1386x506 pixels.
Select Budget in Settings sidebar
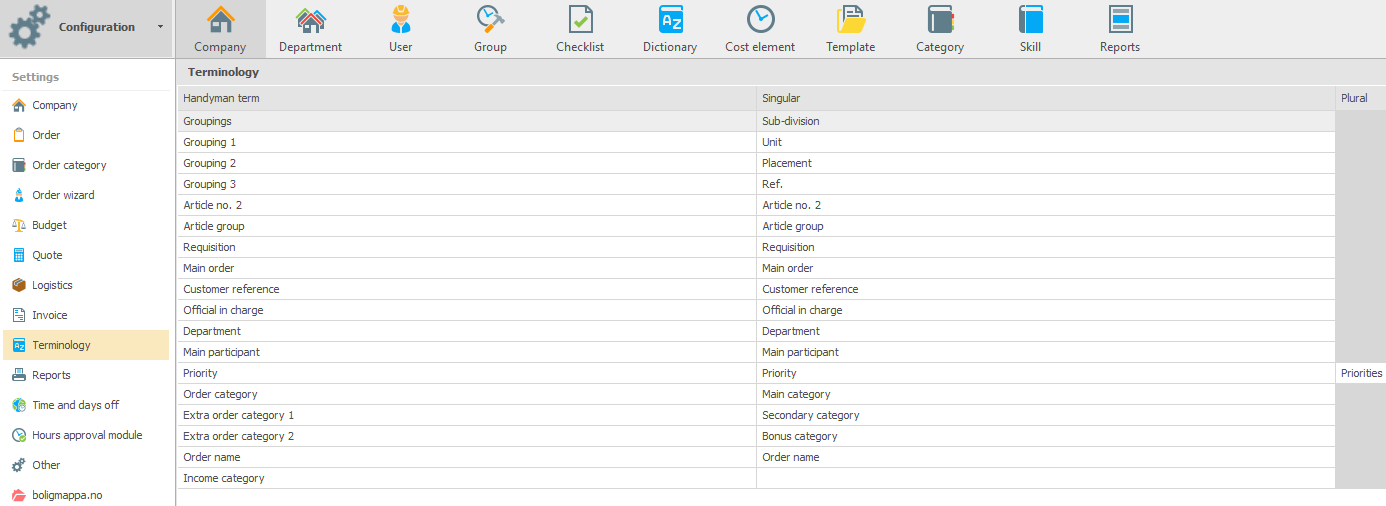point(86,225)
